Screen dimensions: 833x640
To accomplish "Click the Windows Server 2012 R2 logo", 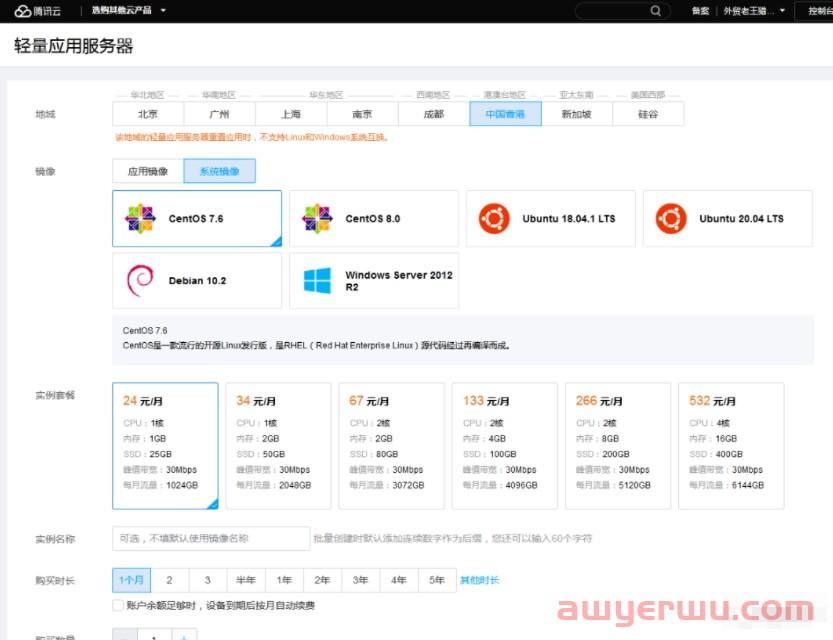I will coord(317,280).
